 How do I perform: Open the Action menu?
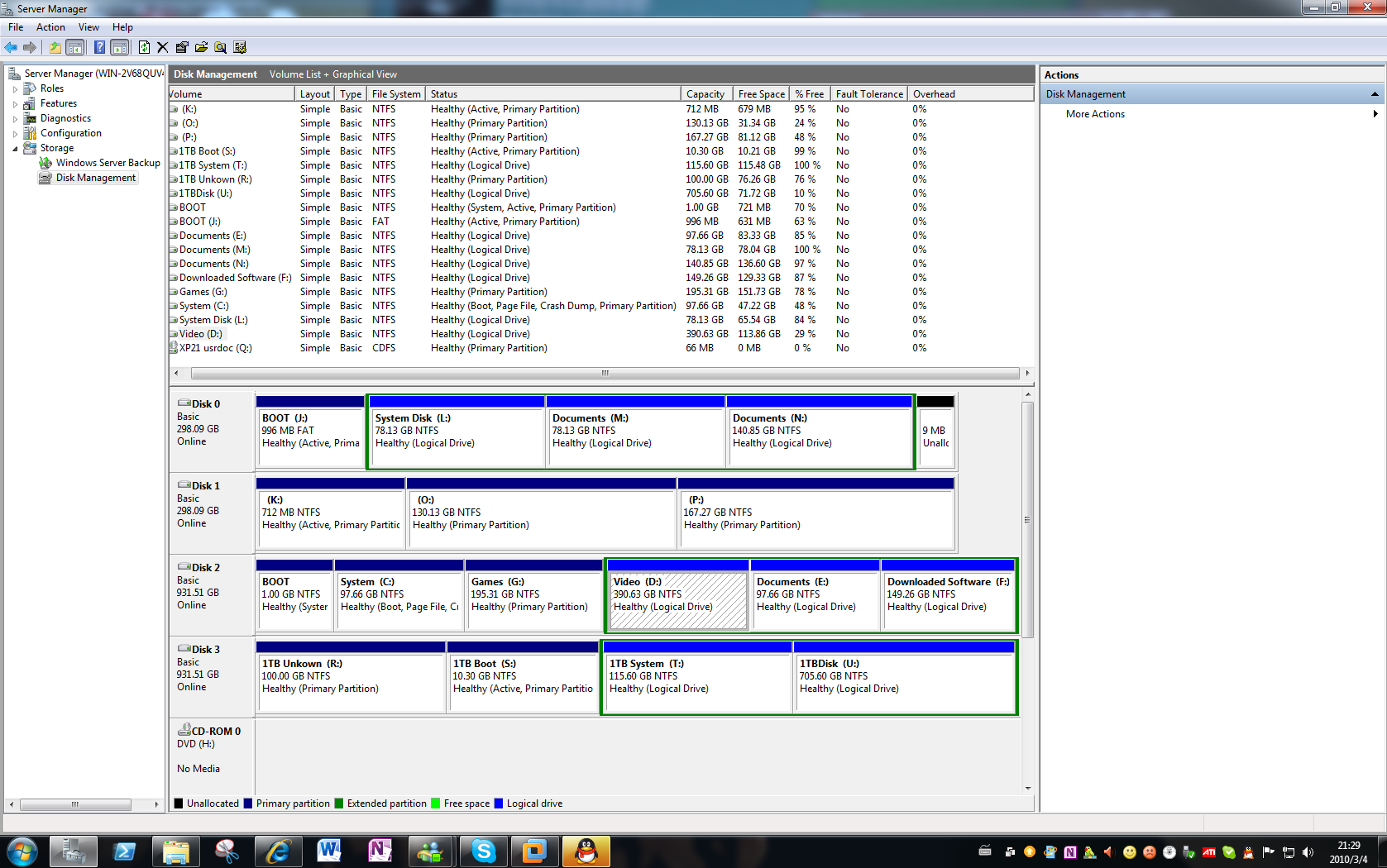(50, 27)
